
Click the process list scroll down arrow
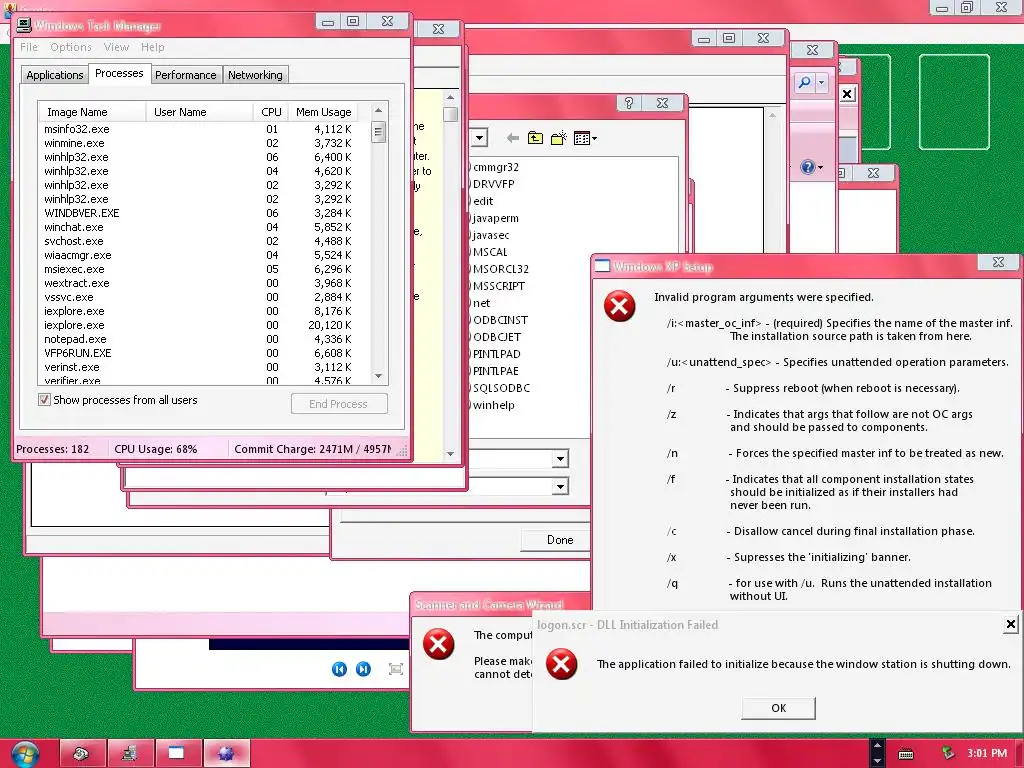click(x=378, y=376)
